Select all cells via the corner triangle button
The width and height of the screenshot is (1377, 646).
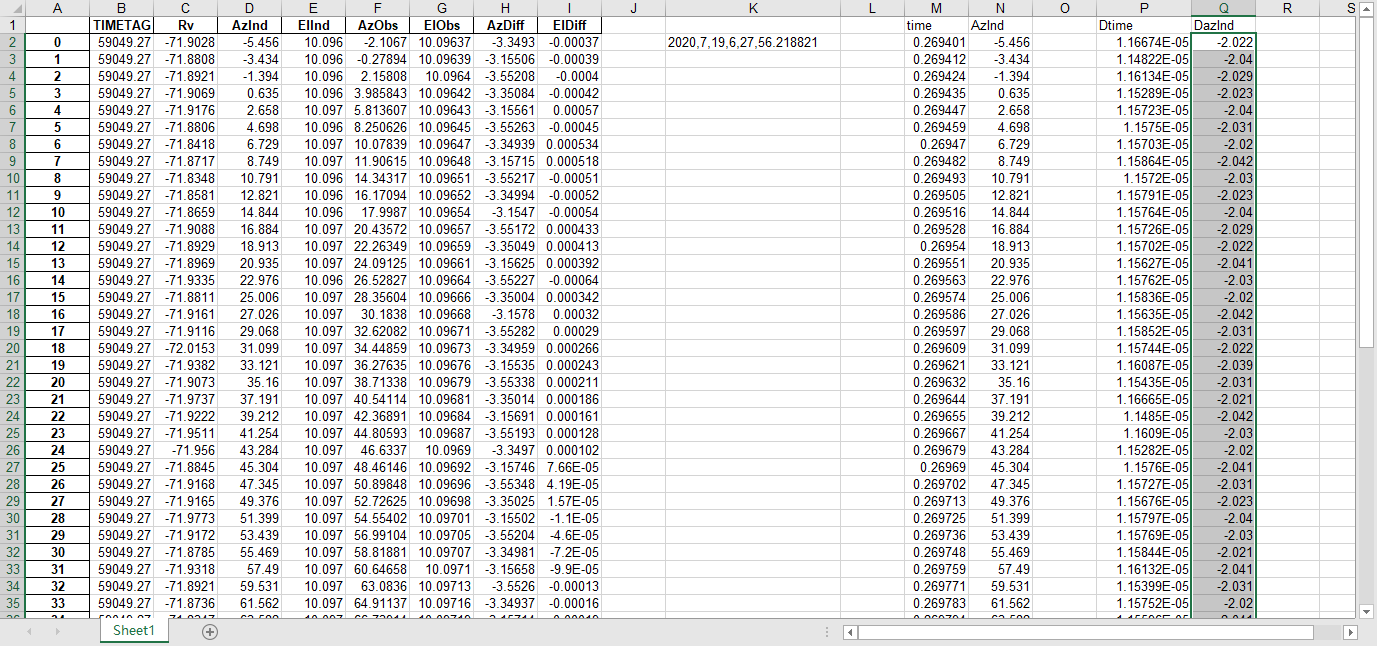pyautogui.click(x=17, y=8)
